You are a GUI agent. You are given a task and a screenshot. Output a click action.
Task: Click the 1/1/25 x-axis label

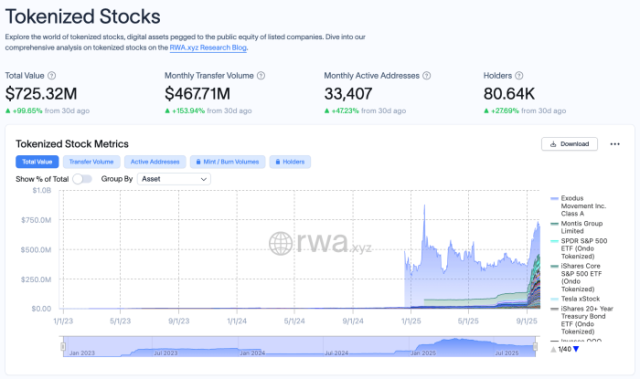pos(411,321)
